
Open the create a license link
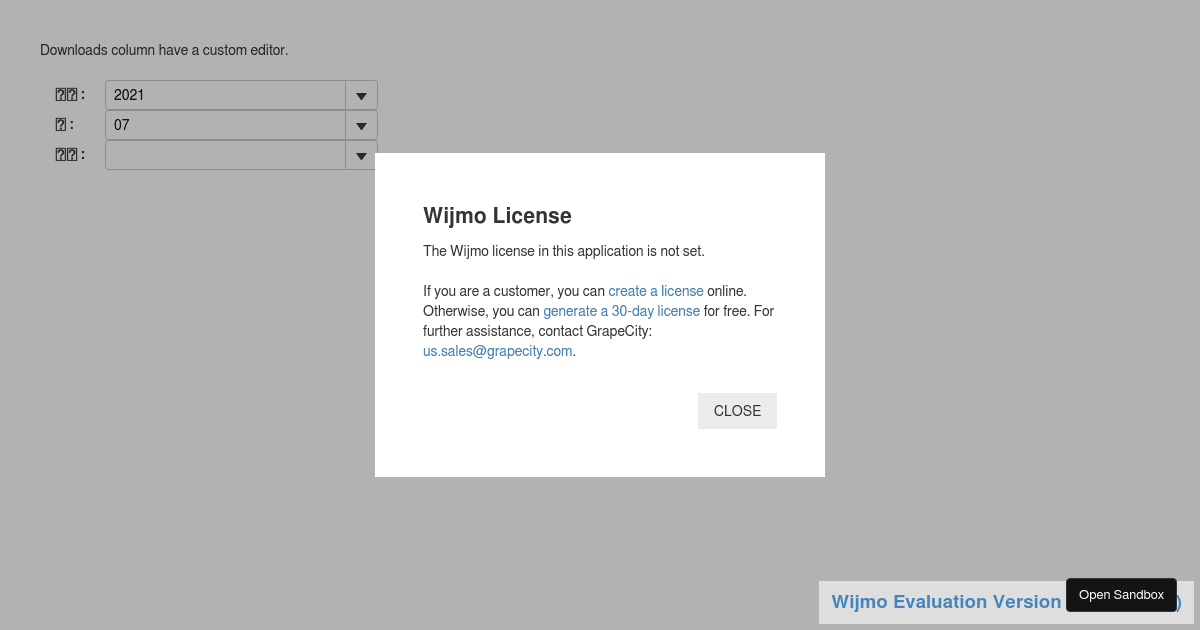655,291
